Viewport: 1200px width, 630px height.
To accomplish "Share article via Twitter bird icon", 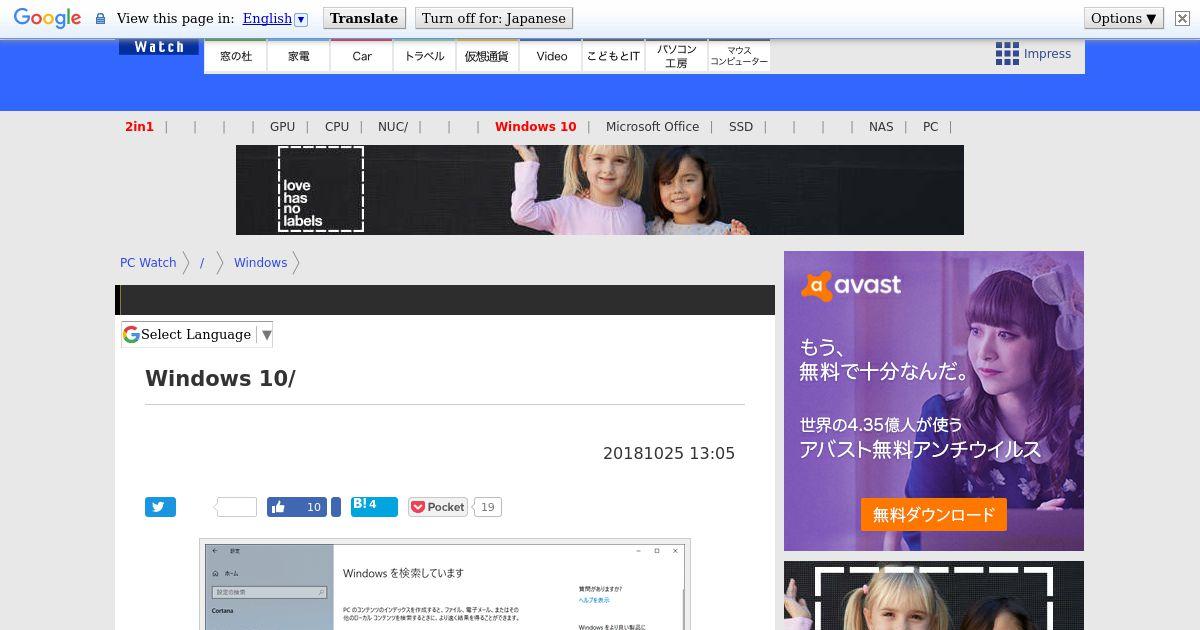I will pos(160,507).
